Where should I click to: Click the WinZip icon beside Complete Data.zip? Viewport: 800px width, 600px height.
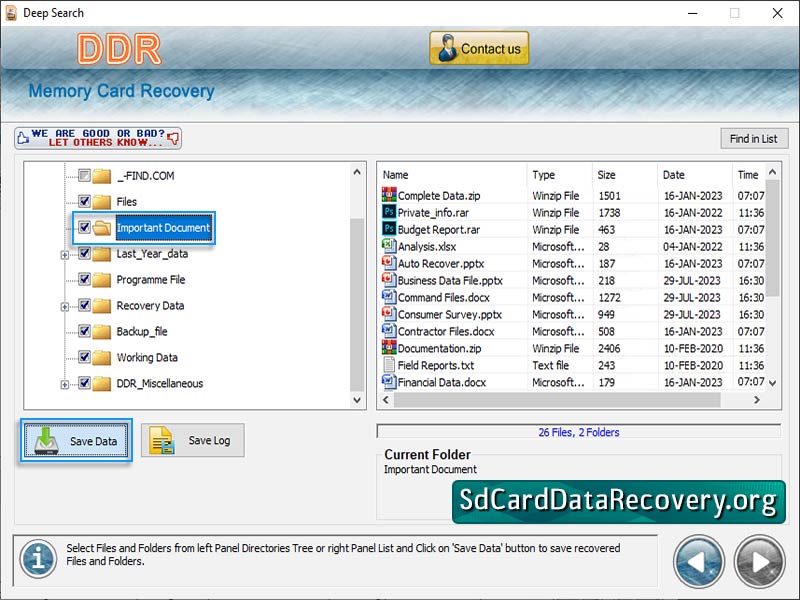389,195
